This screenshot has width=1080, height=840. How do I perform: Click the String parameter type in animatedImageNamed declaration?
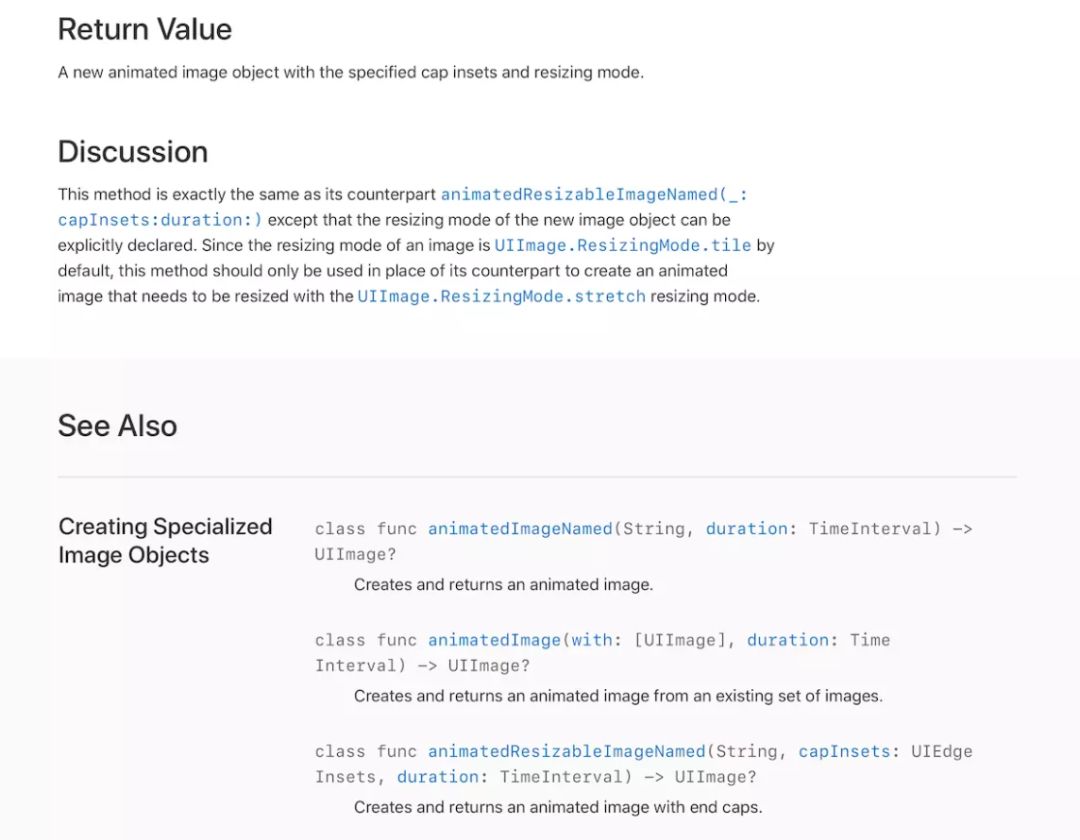(x=653, y=529)
